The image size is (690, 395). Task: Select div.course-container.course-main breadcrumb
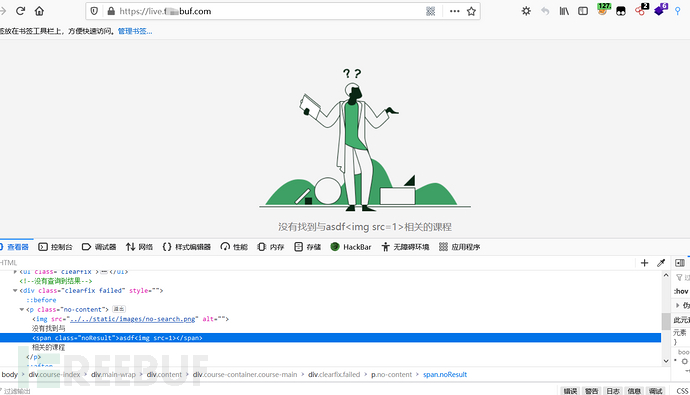(245, 375)
